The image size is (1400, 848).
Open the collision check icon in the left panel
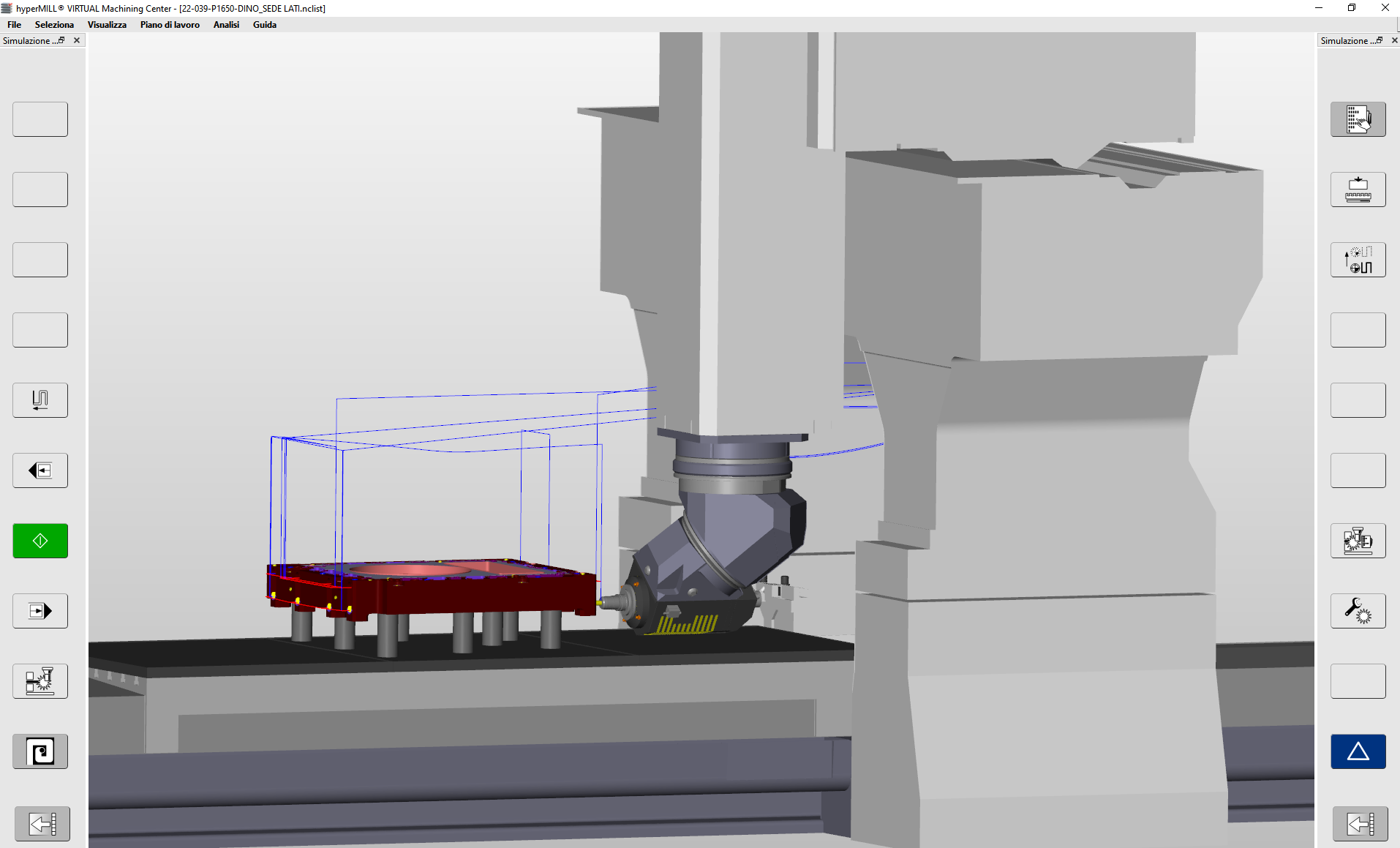[40, 681]
